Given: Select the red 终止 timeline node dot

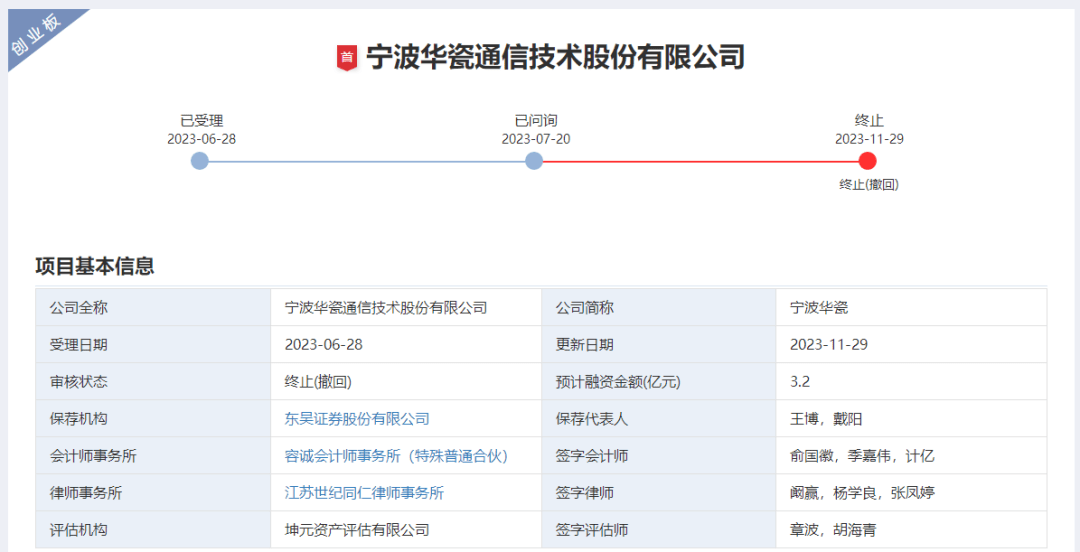Looking at the screenshot, I should pyautogui.click(x=868, y=161).
